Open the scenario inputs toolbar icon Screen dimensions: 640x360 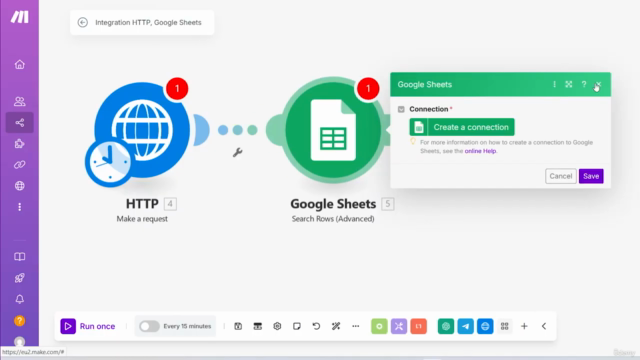[x=258, y=326]
